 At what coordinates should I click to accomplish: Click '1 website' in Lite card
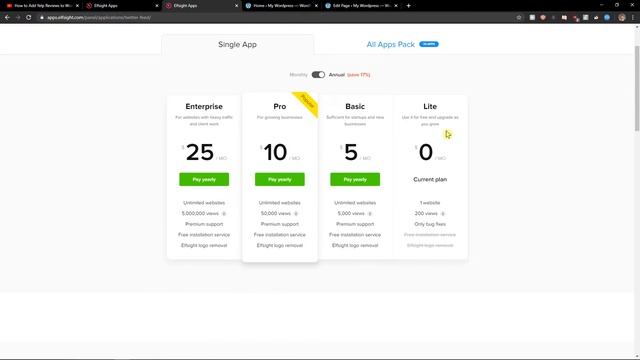430,203
